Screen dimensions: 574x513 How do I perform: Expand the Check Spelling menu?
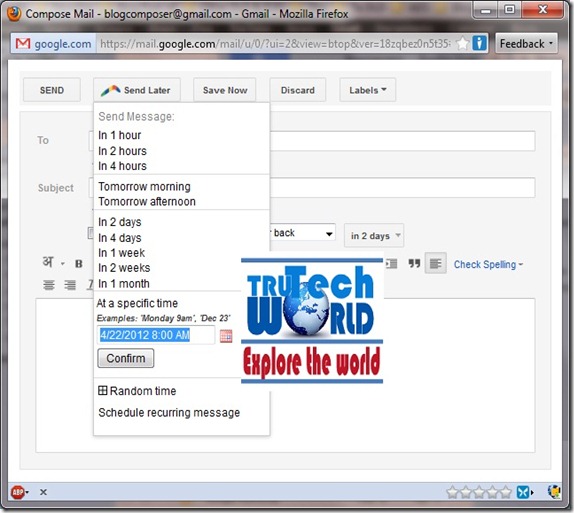[x=488, y=264]
